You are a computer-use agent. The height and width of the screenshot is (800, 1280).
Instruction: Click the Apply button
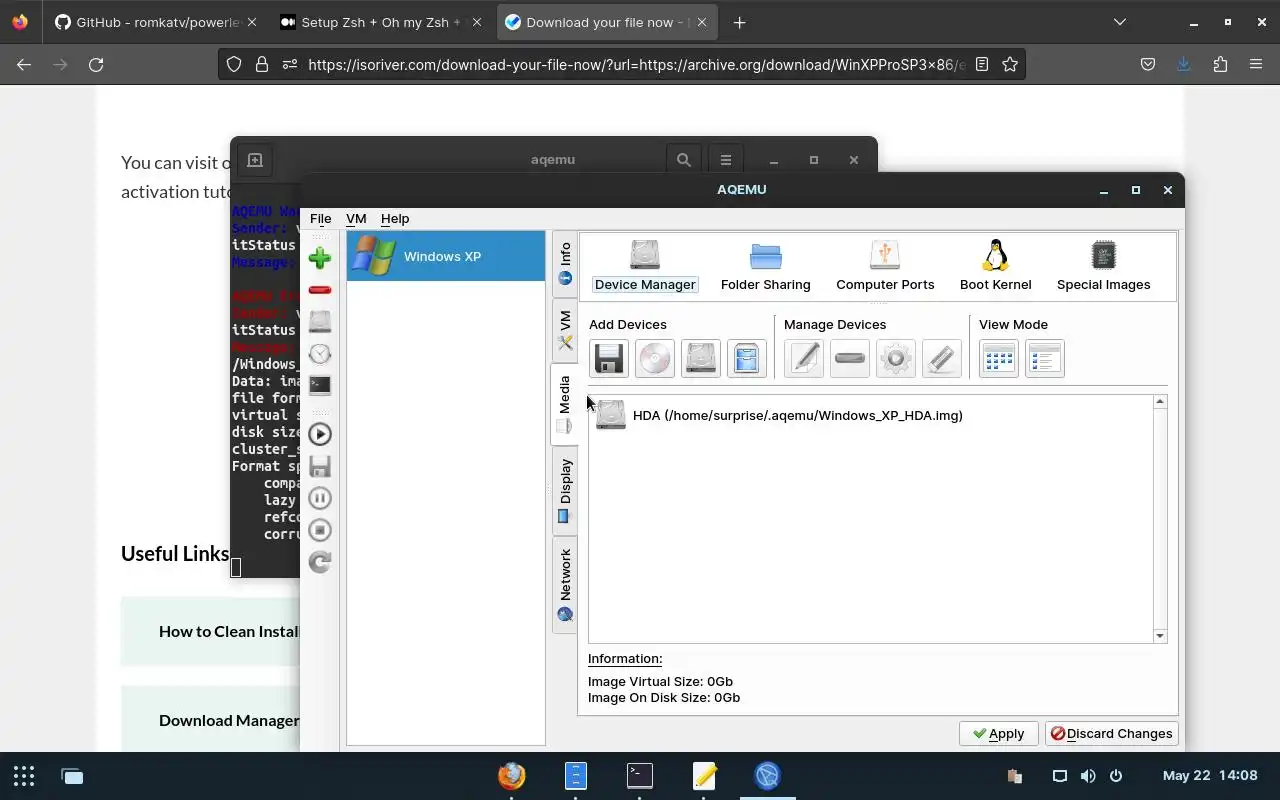998,733
